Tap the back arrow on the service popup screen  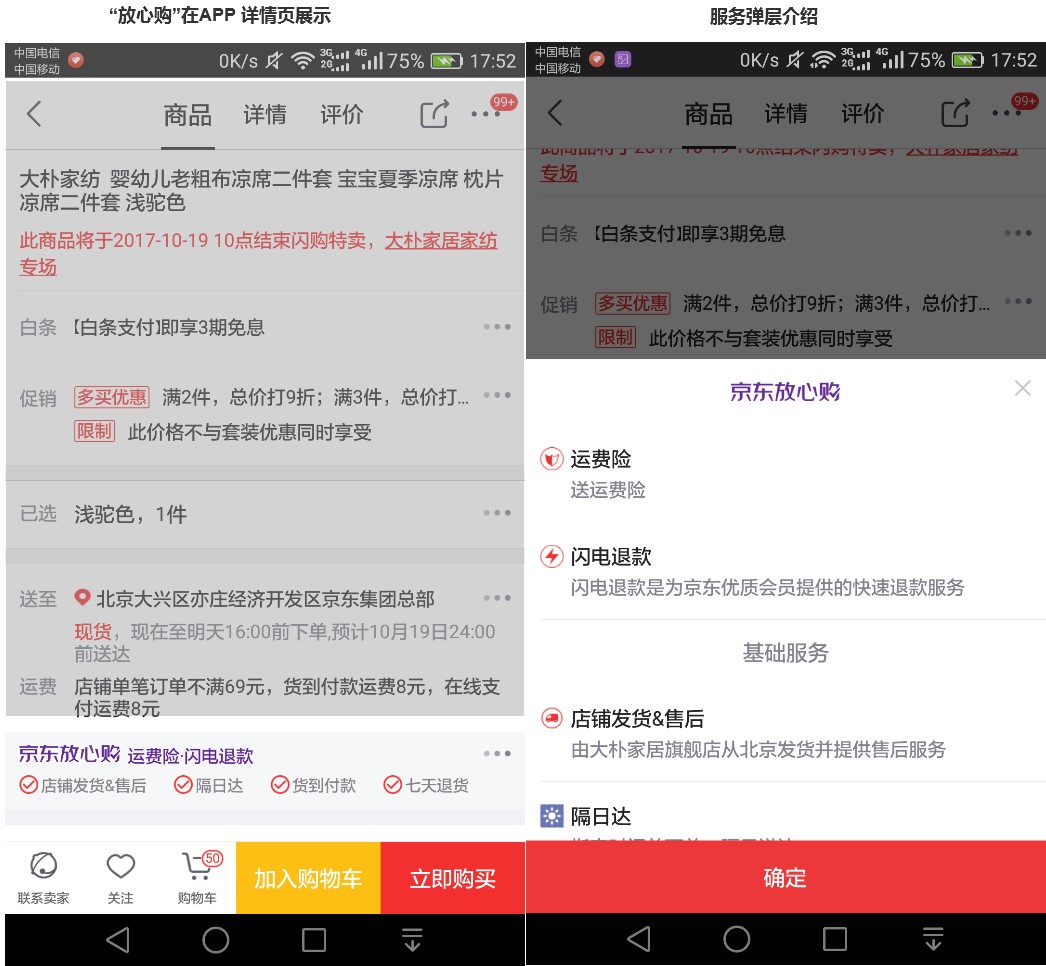(556, 113)
